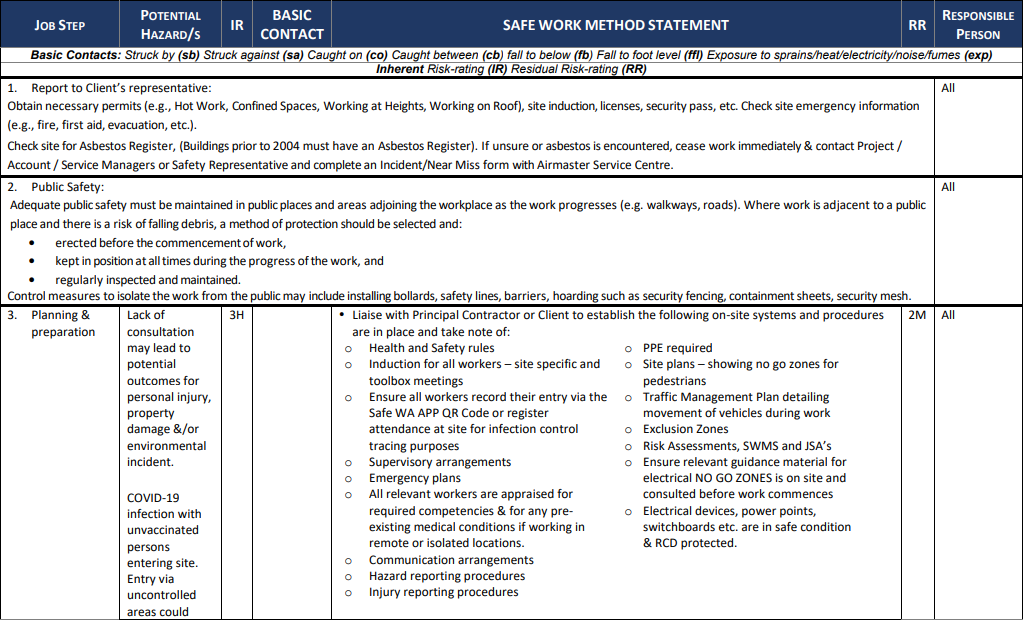1023x620 pixels.
Task: Click the 'BASIC CONTACT' column header
Action: [292, 25]
